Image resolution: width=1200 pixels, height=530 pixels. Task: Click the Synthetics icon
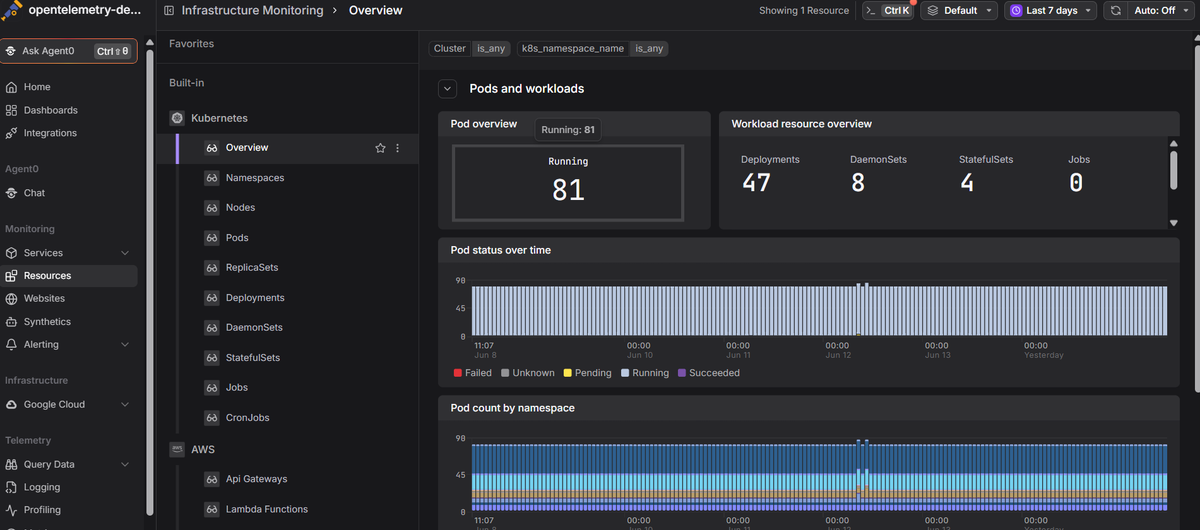click(x=11, y=322)
